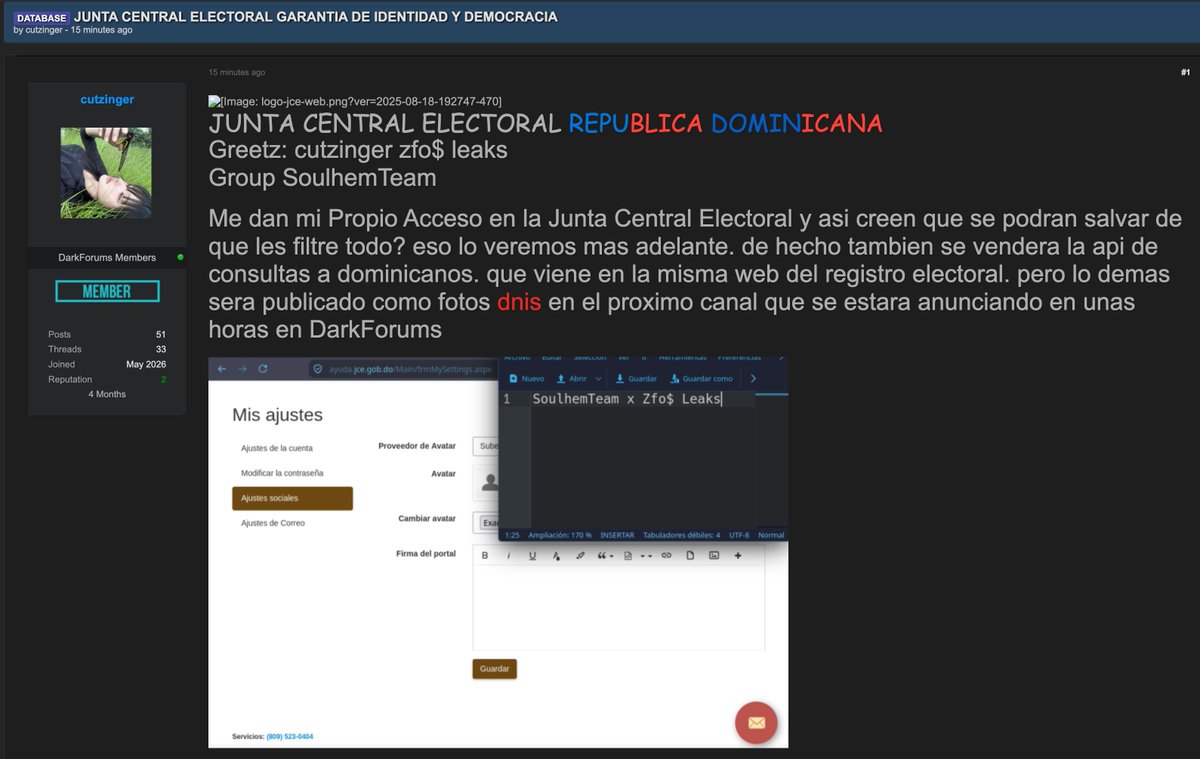Open the cutzinger username link in the sidebar
Image resolution: width=1200 pixels, height=759 pixels.
107,99
